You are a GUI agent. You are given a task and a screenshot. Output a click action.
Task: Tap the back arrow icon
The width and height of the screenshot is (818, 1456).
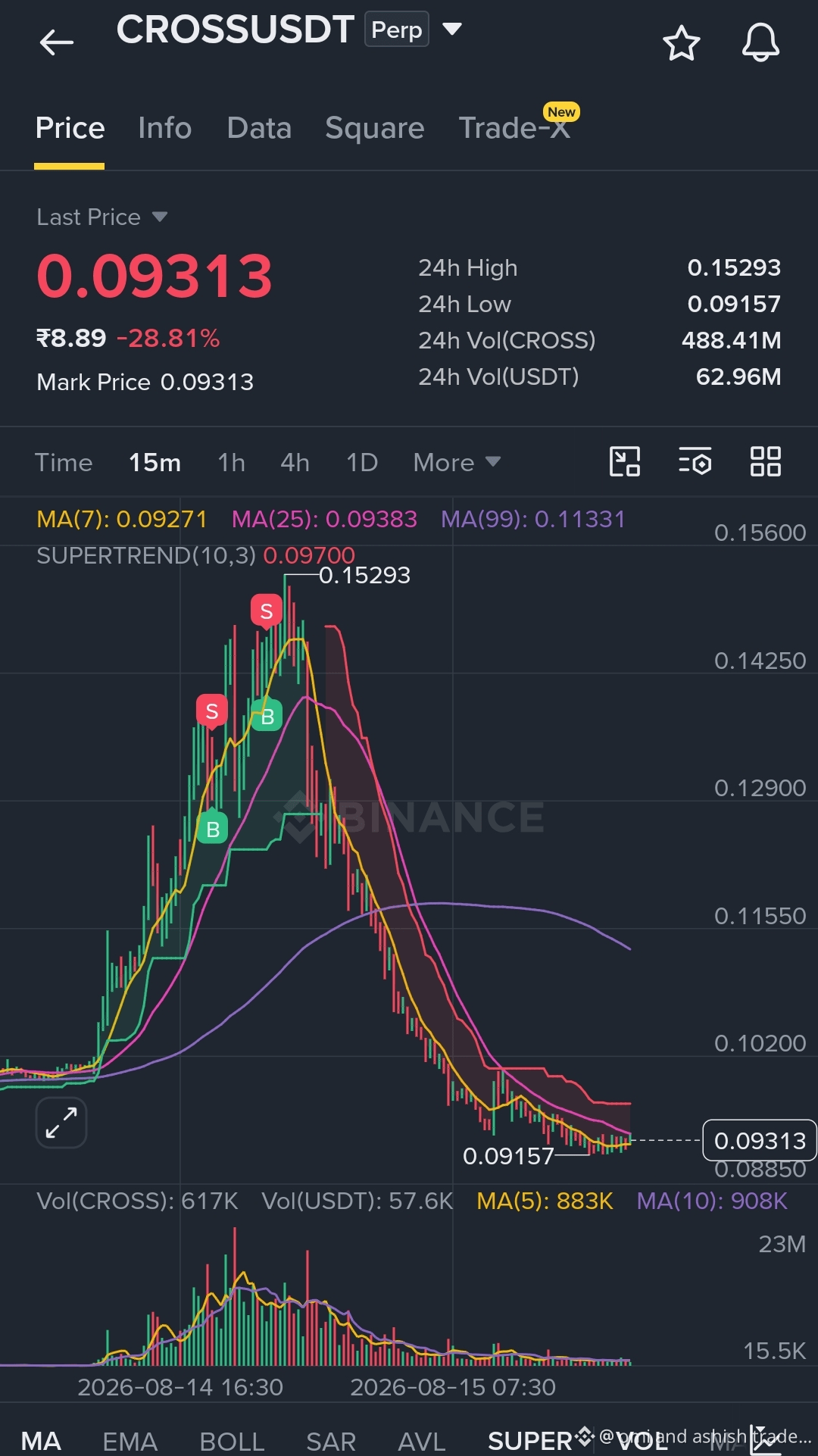pos(57,42)
